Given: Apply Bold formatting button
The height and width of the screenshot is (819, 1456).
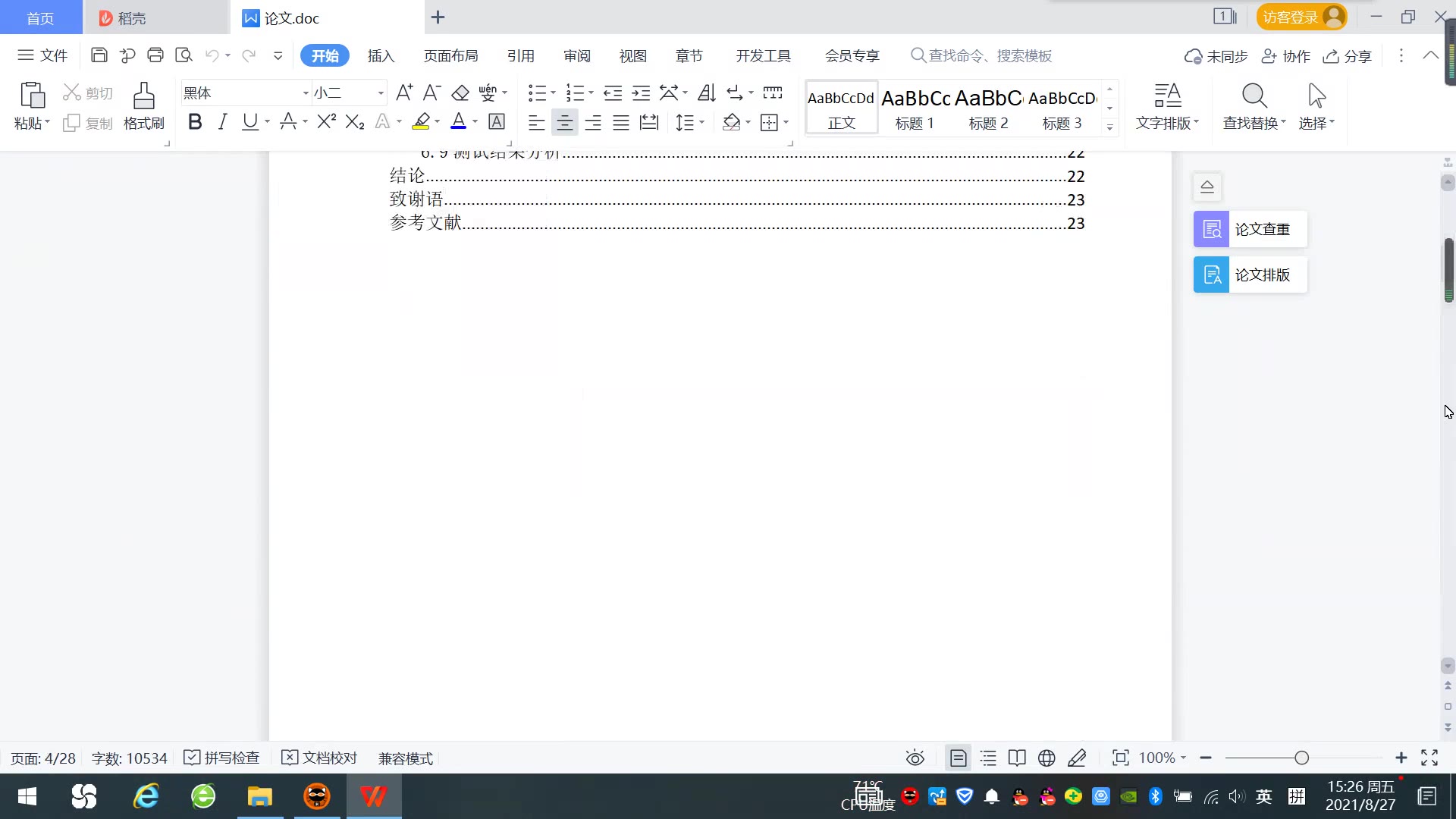Looking at the screenshot, I should tap(195, 122).
